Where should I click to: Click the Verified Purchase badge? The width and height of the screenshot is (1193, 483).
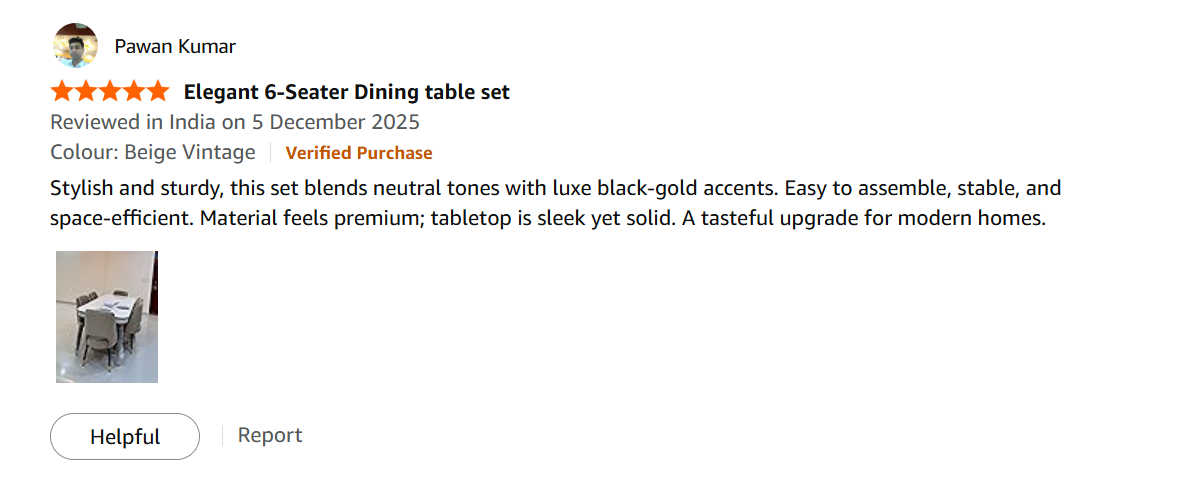(359, 153)
